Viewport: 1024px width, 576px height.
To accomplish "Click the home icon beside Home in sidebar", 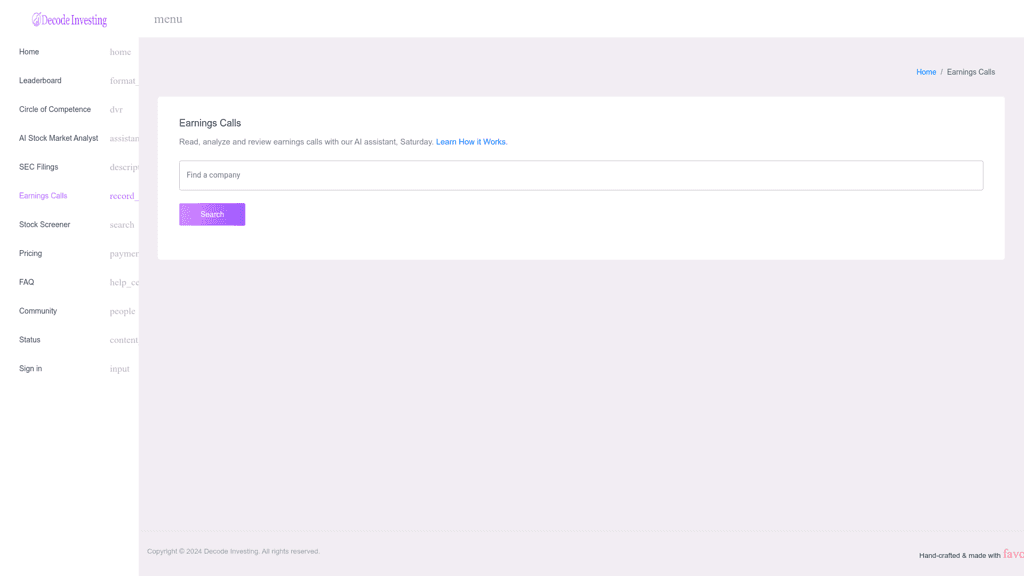I will click(120, 52).
